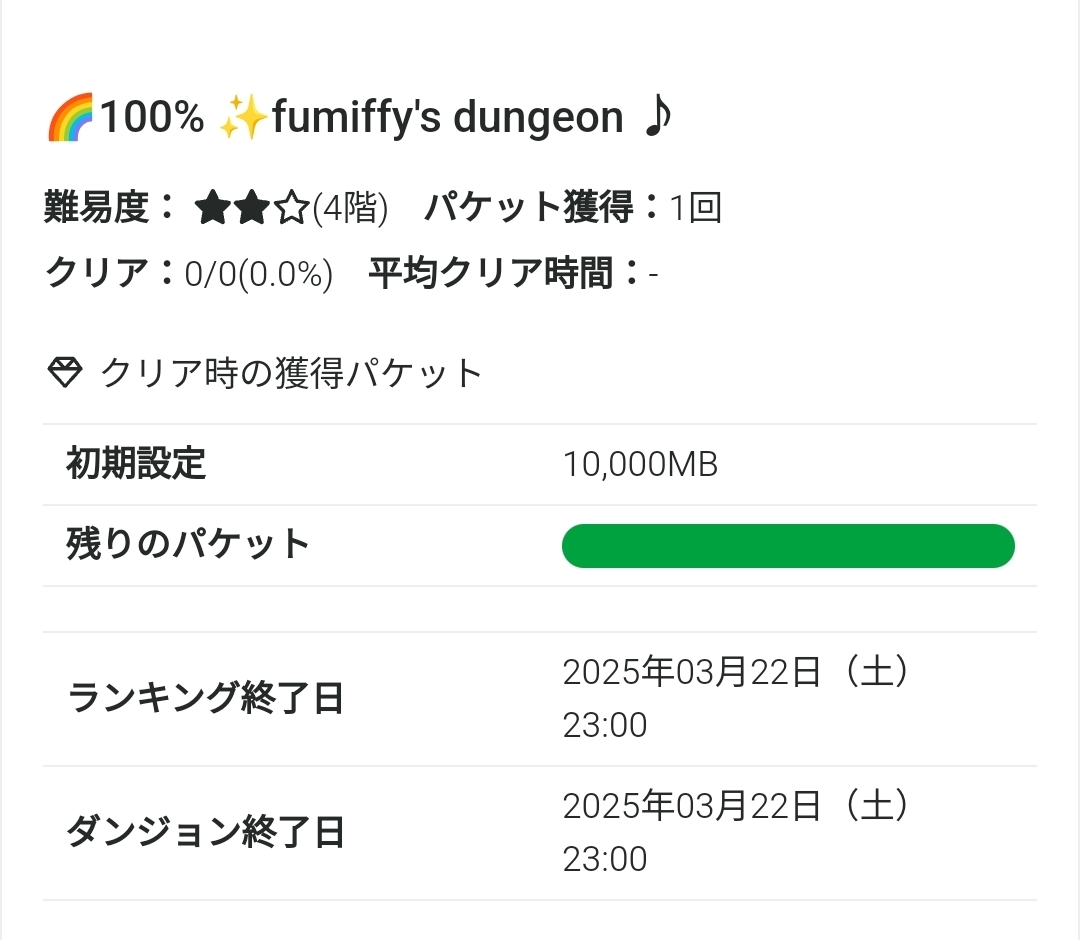The height and width of the screenshot is (940, 1080).
Task: Click the パケット獲得 label
Action: coord(529,208)
